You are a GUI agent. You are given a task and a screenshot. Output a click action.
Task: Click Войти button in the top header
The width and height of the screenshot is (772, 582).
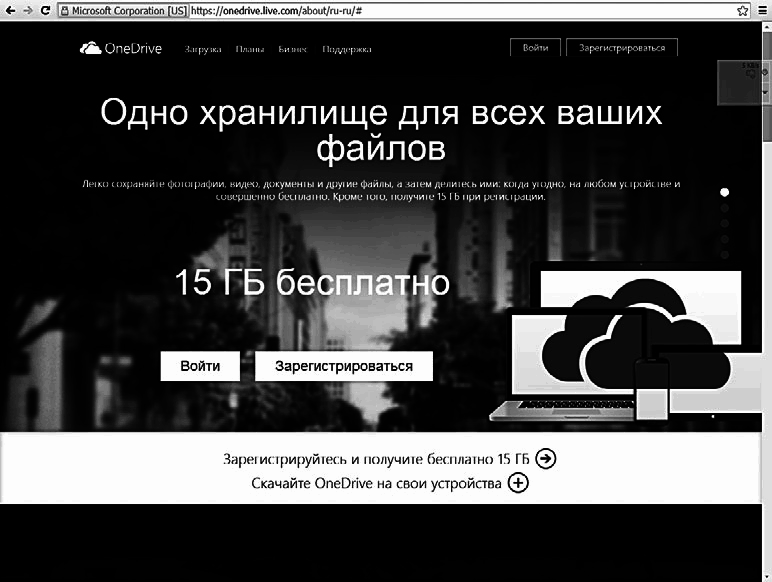click(x=535, y=48)
